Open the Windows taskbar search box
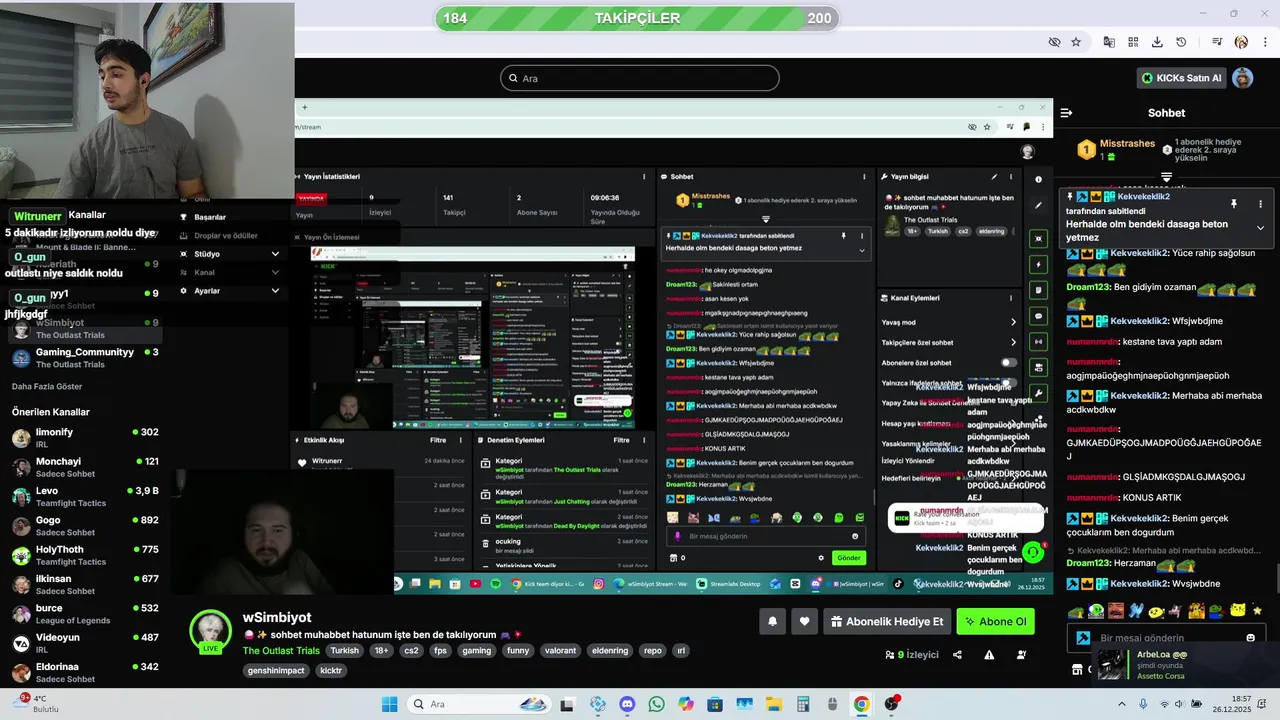This screenshot has height=720, width=1280. point(477,704)
